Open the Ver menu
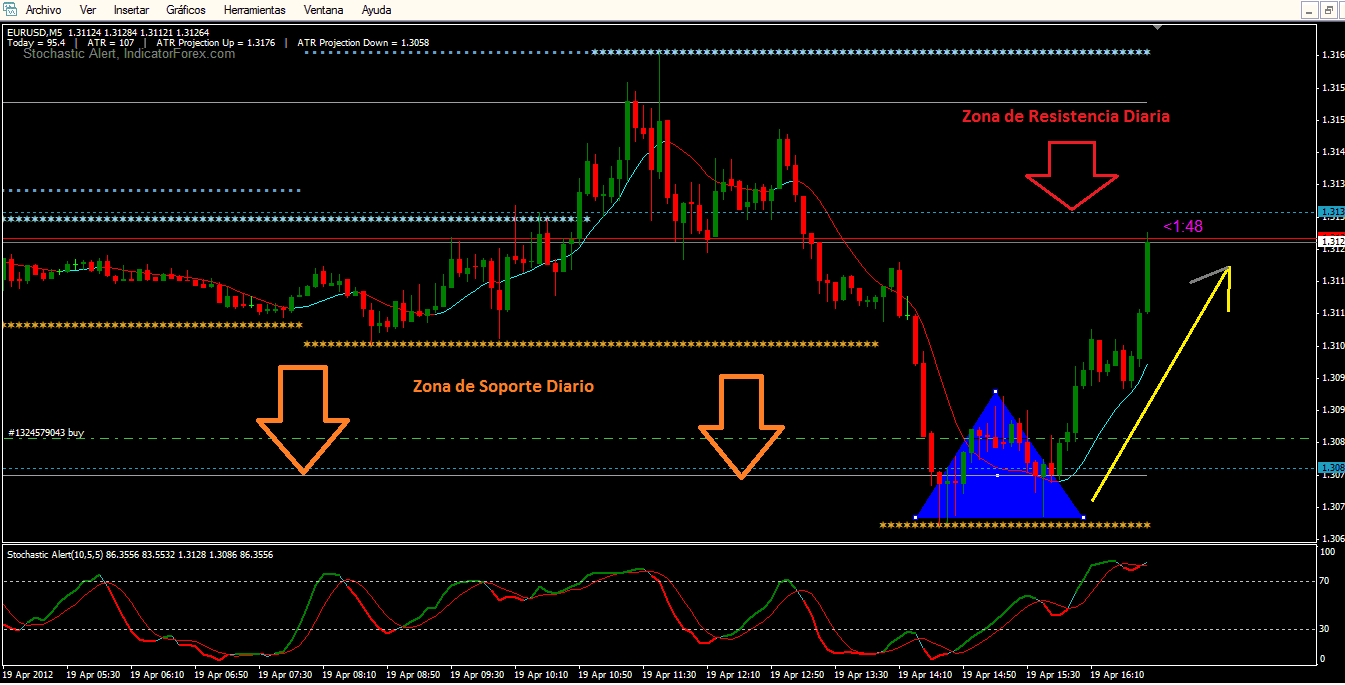Viewport: 1345px width, 685px height. pos(88,9)
